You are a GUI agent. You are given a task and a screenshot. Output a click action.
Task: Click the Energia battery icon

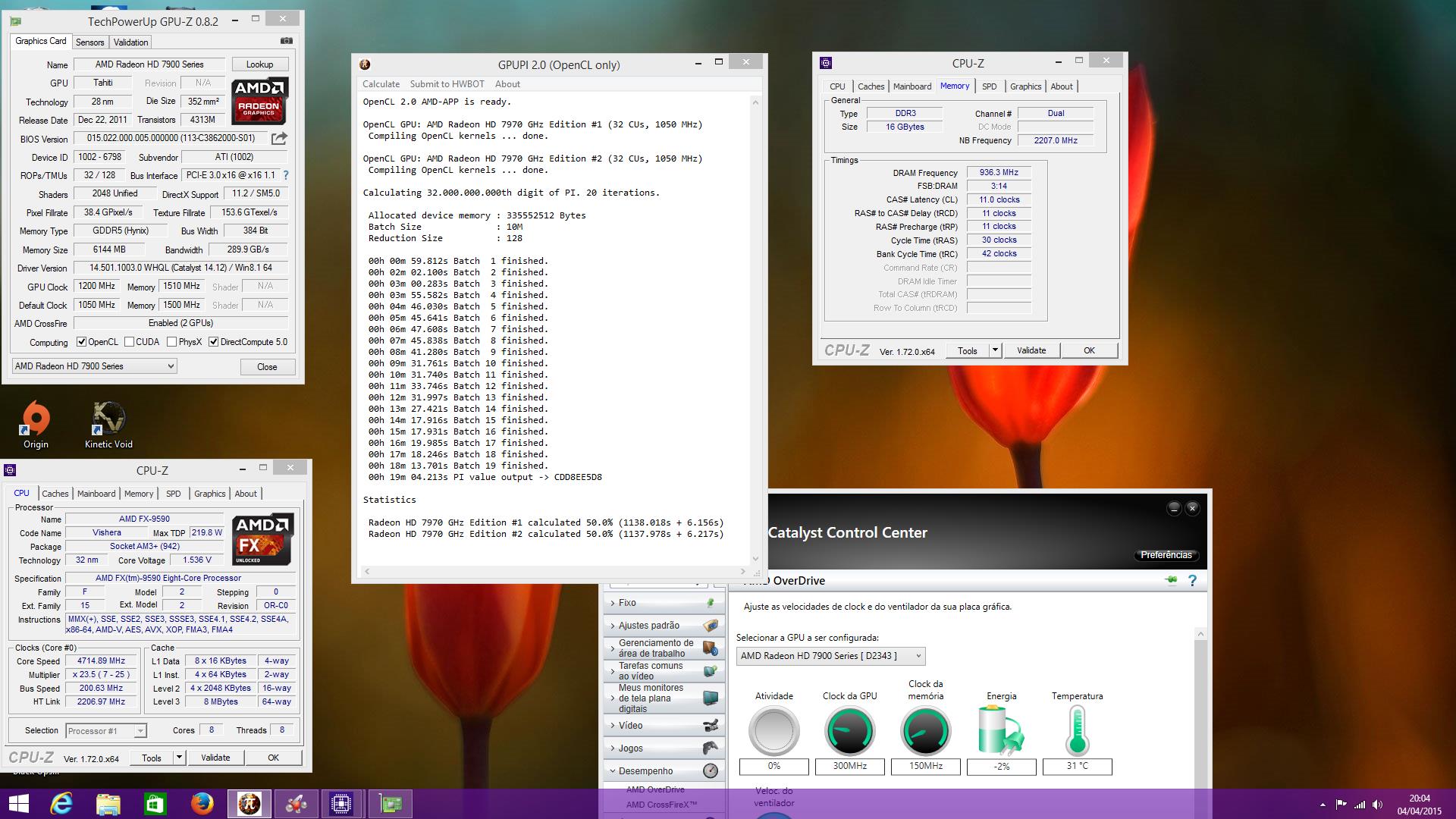pyautogui.click(x=1001, y=730)
